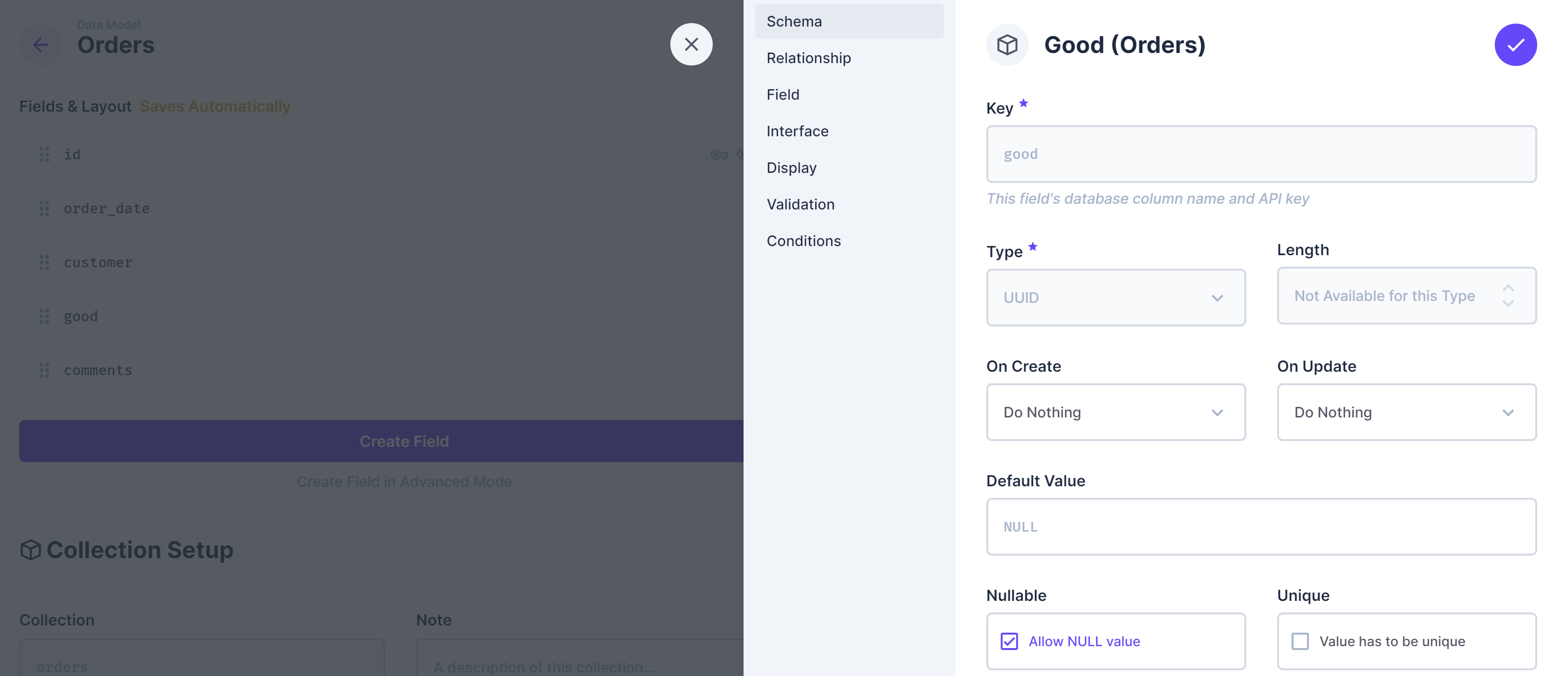Click the drag handle of id field

[x=44, y=155]
